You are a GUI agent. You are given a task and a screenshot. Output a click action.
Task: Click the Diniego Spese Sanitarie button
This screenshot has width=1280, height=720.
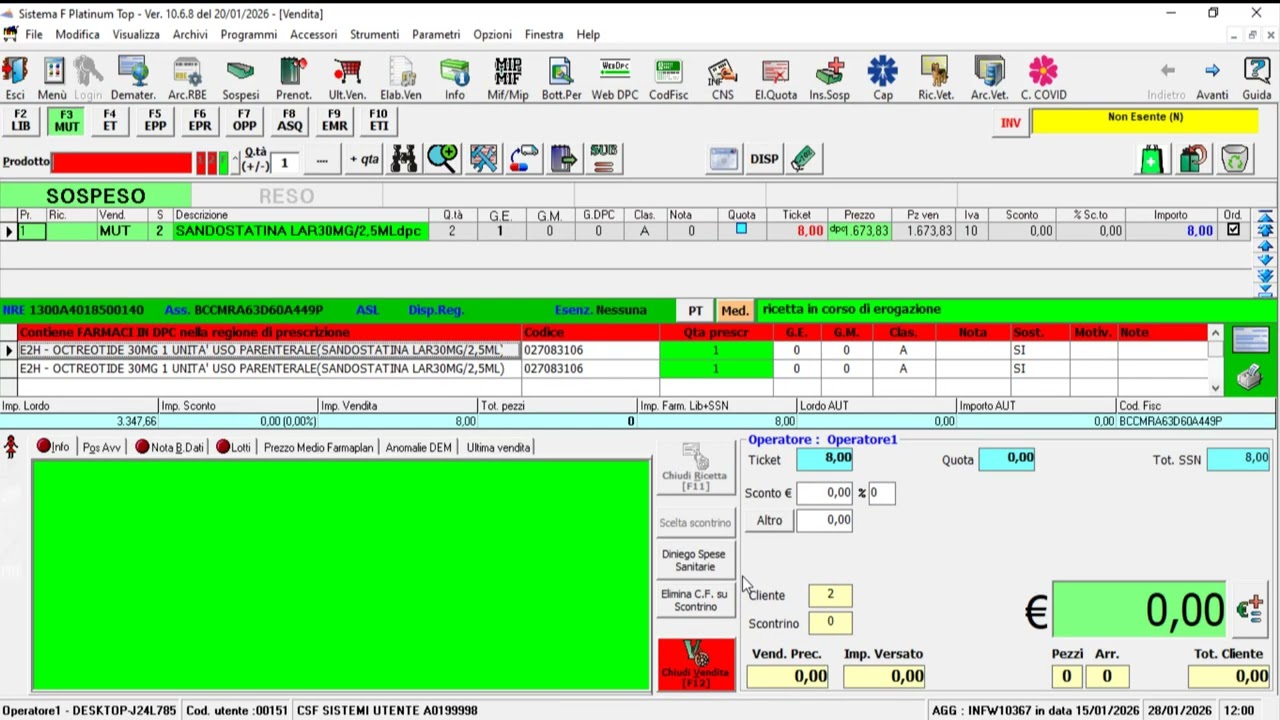click(x=694, y=560)
